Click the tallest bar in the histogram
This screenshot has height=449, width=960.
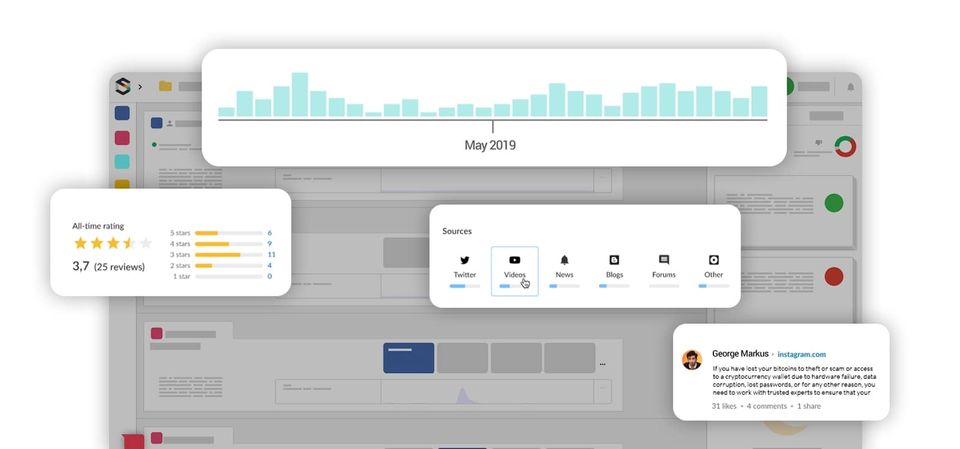tap(299, 94)
